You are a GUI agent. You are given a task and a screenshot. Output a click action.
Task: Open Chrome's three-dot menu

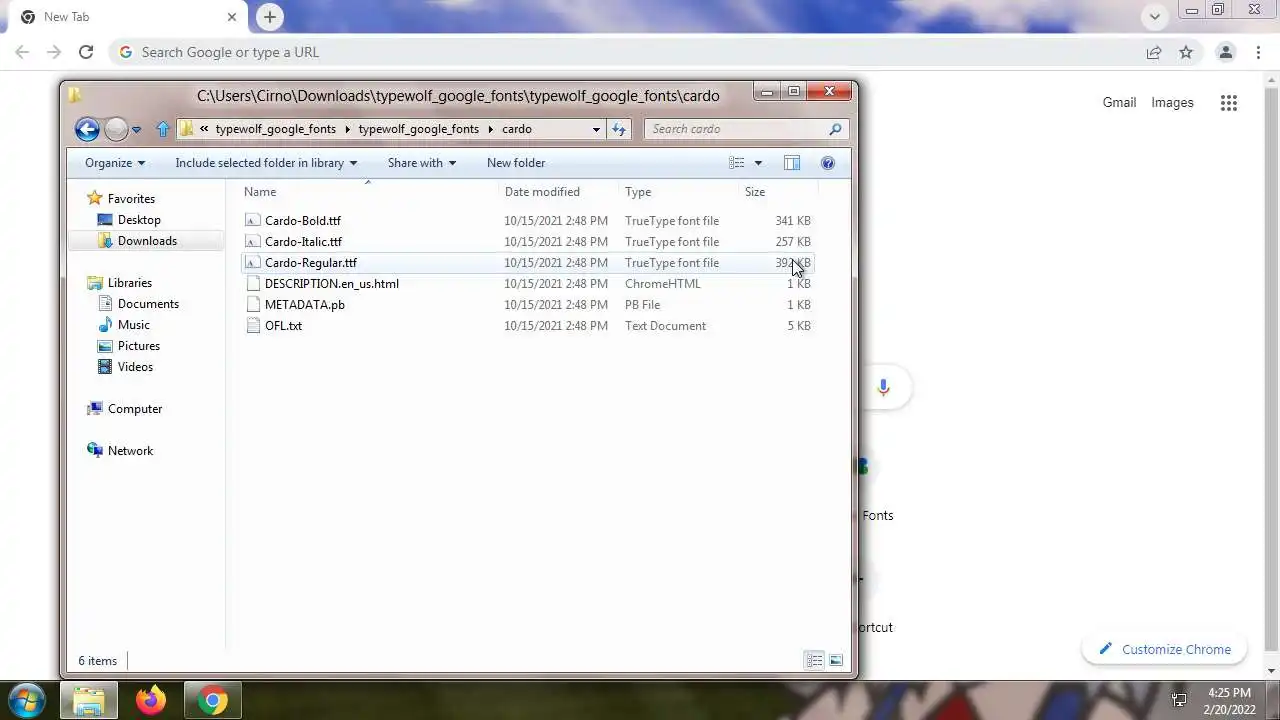pyautogui.click(x=1256, y=52)
